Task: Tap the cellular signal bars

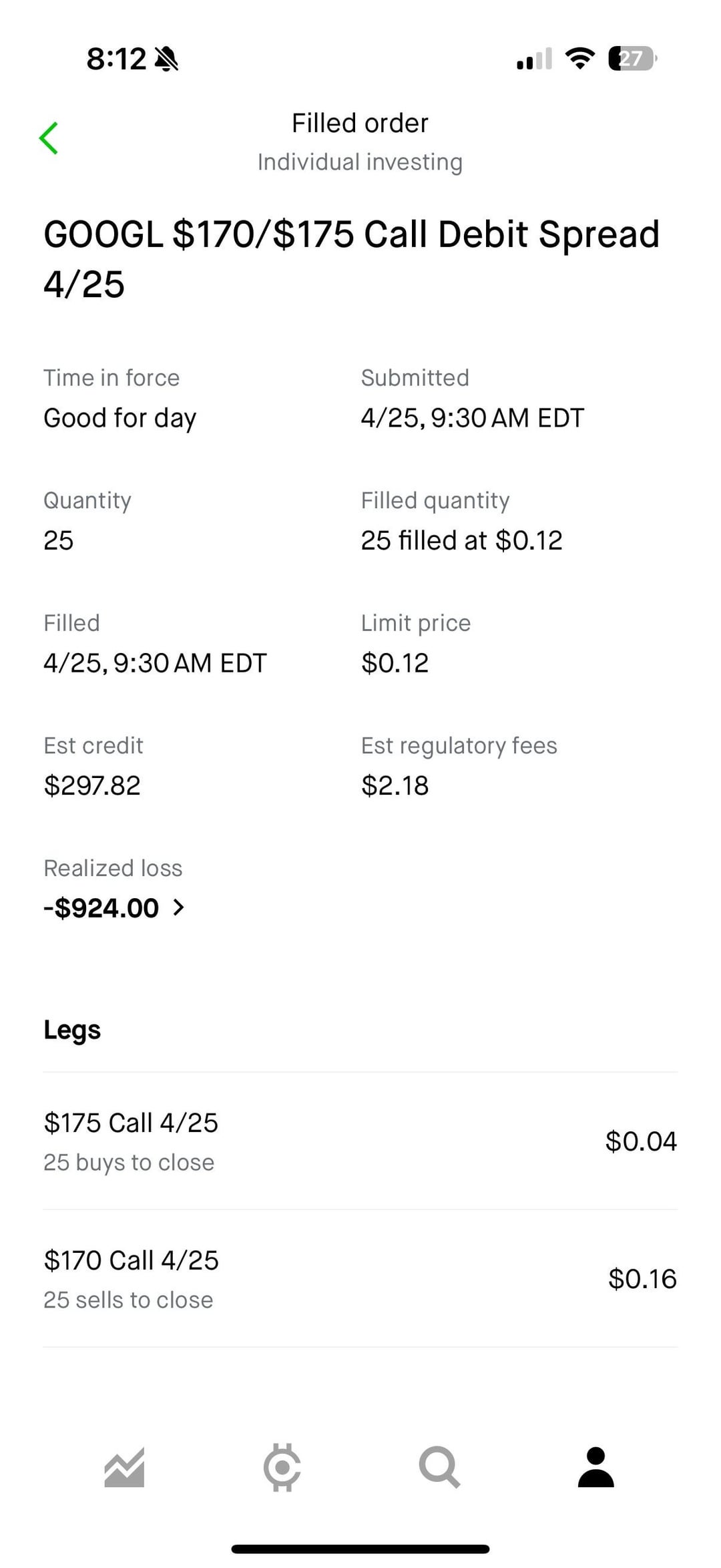Action: (534, 59)
